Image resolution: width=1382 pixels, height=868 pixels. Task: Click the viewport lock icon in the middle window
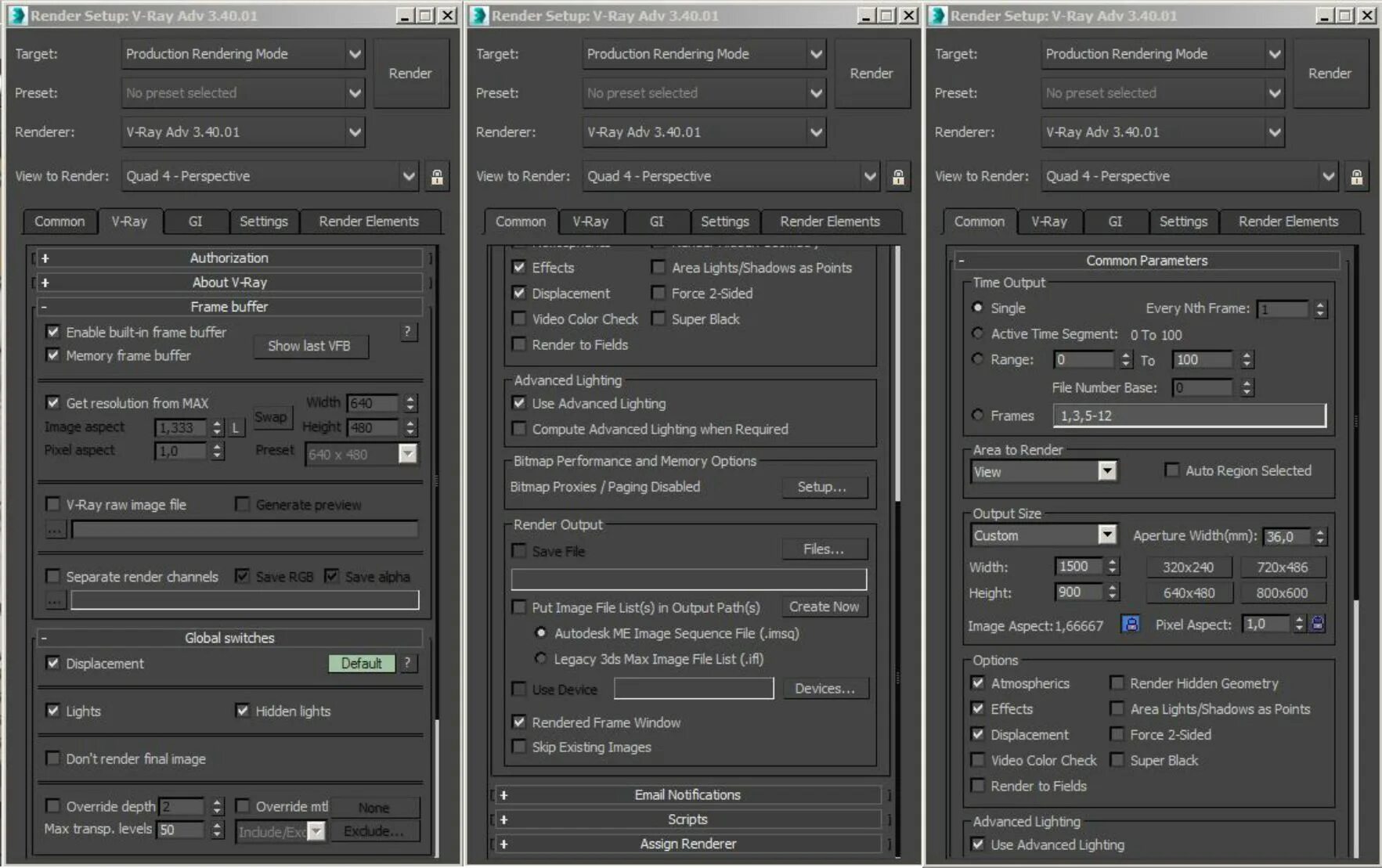click(x=898, y=177)
